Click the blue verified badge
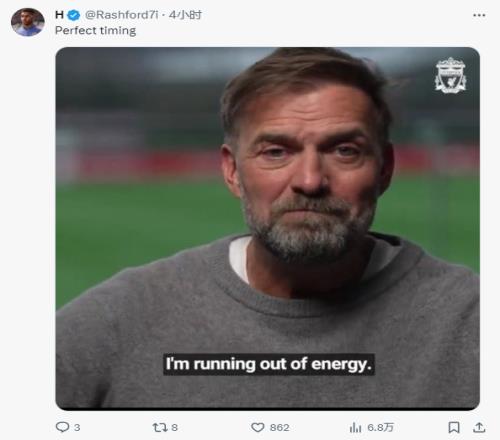The height and width of the screenshot is (440, 500). coord(74,15)
